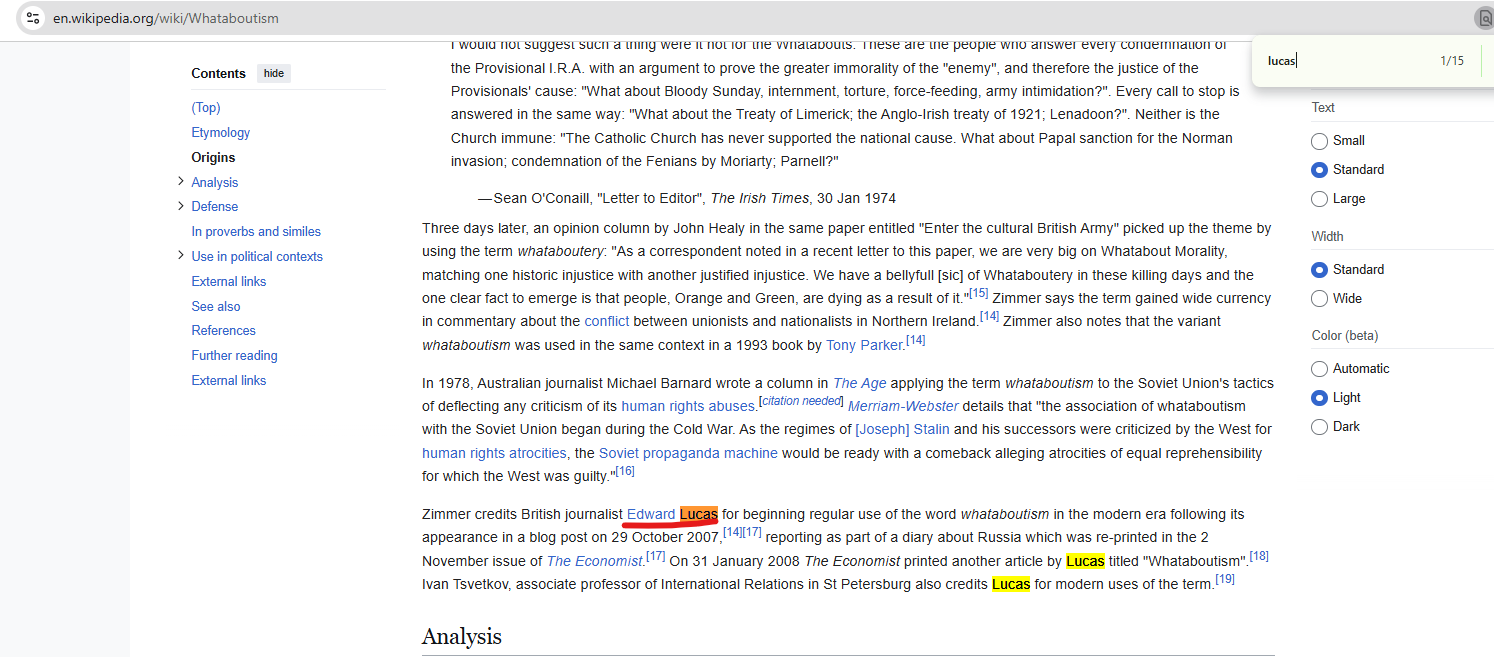
Task: Select Automatic color mode
Action: tap(1319, 369)
